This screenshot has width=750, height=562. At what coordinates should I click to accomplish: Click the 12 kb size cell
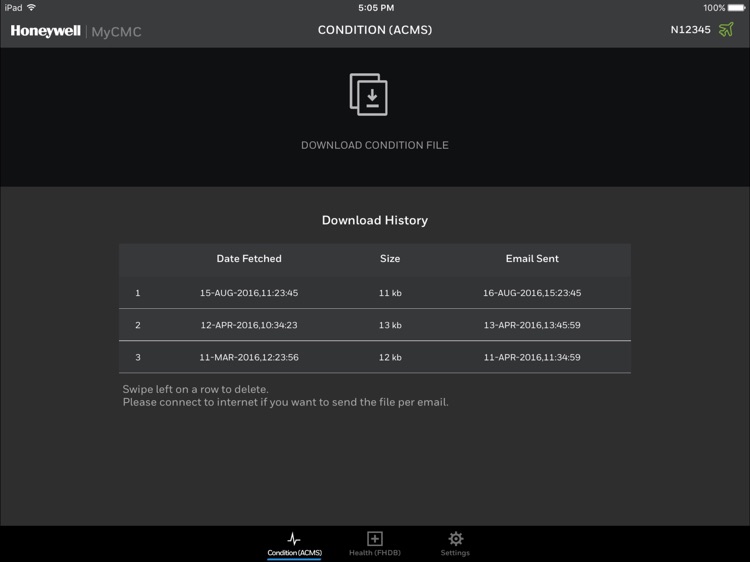390,357
